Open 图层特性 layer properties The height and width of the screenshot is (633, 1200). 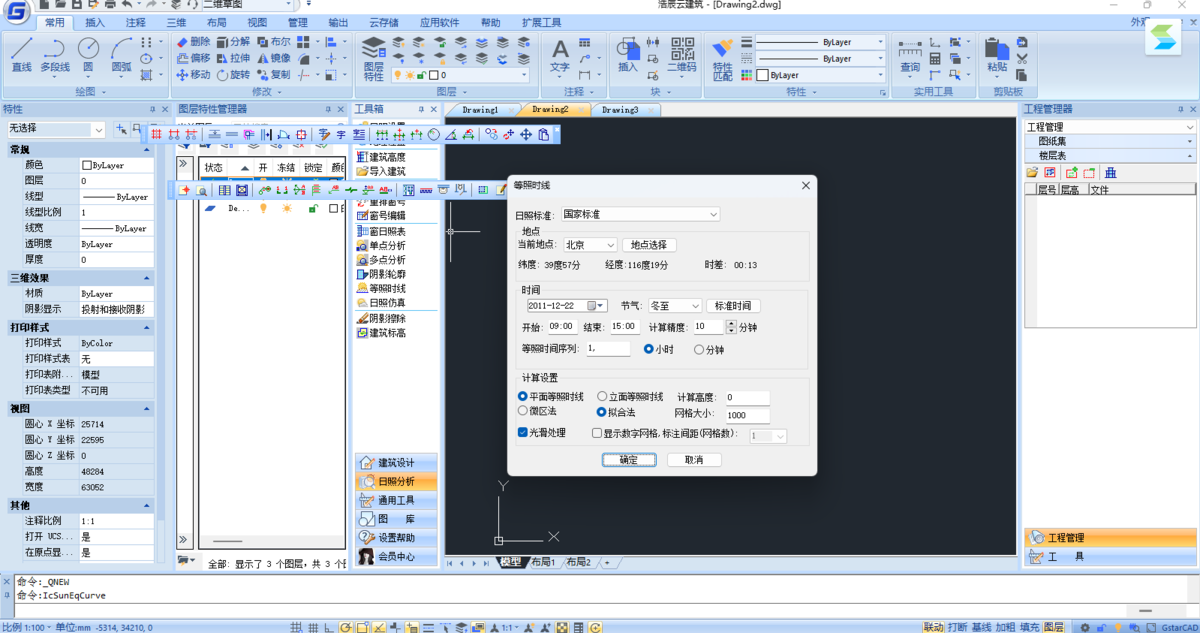(373, 58)
